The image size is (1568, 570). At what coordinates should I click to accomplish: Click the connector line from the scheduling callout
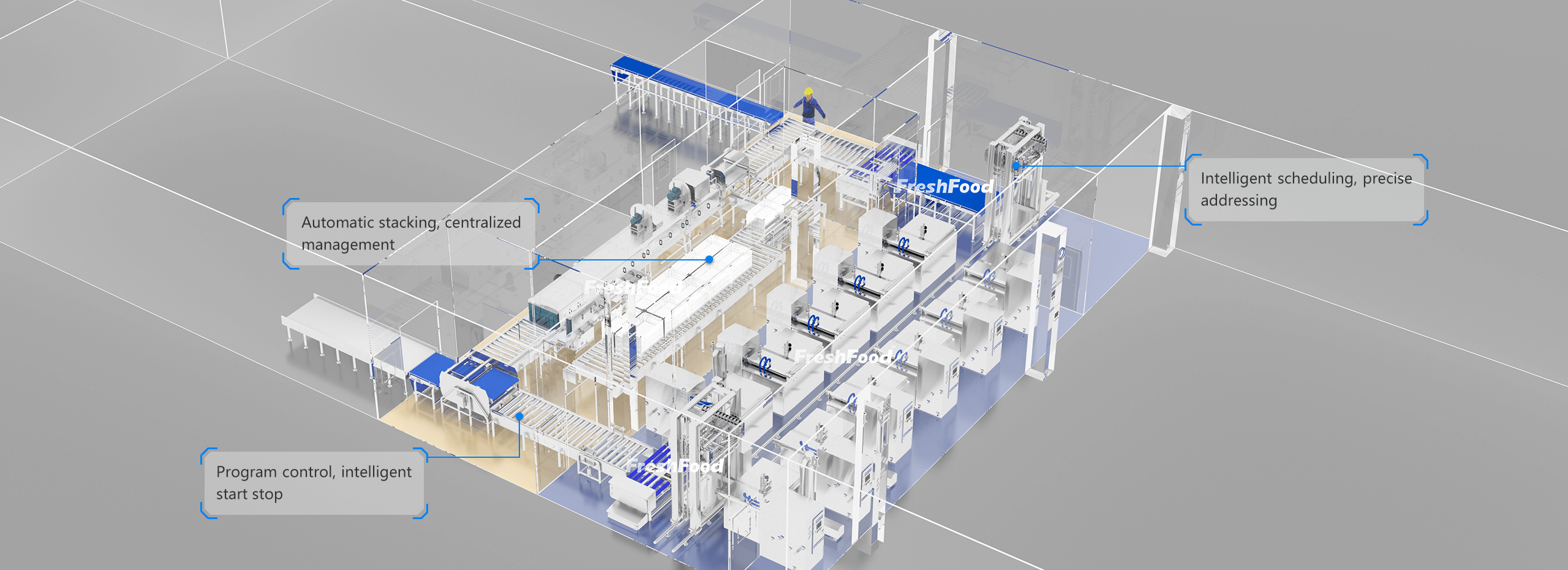click(x=1102, y=165)
